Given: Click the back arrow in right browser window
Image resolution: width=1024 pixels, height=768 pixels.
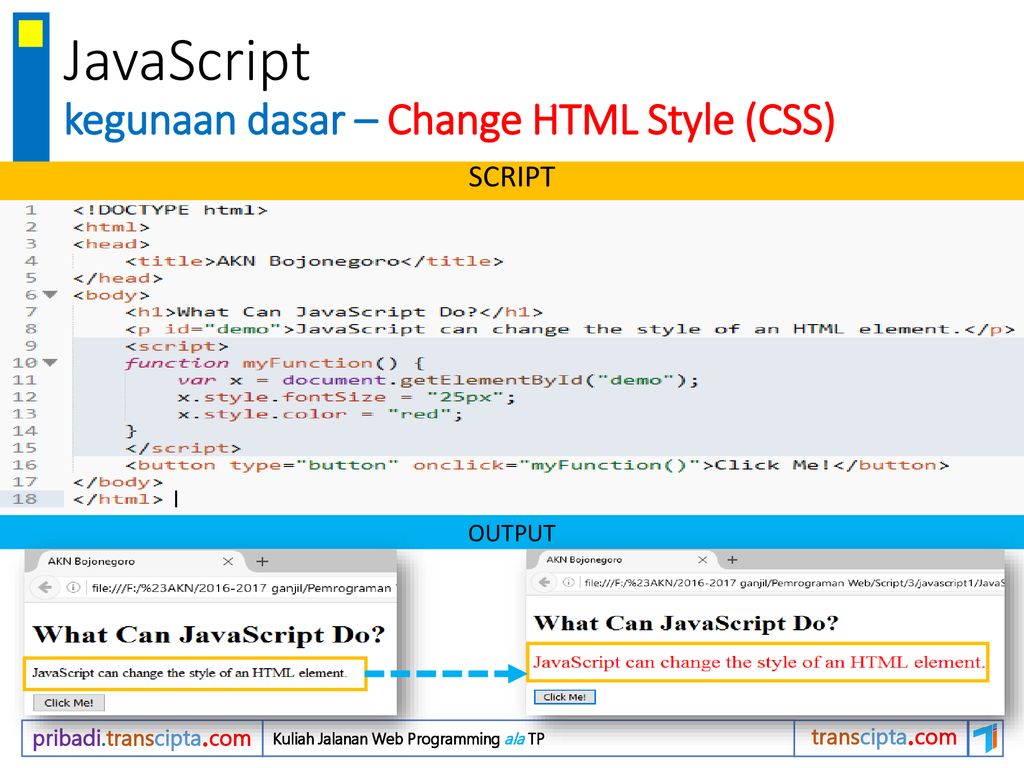Looking at the screenshot, I should [544, 582].
